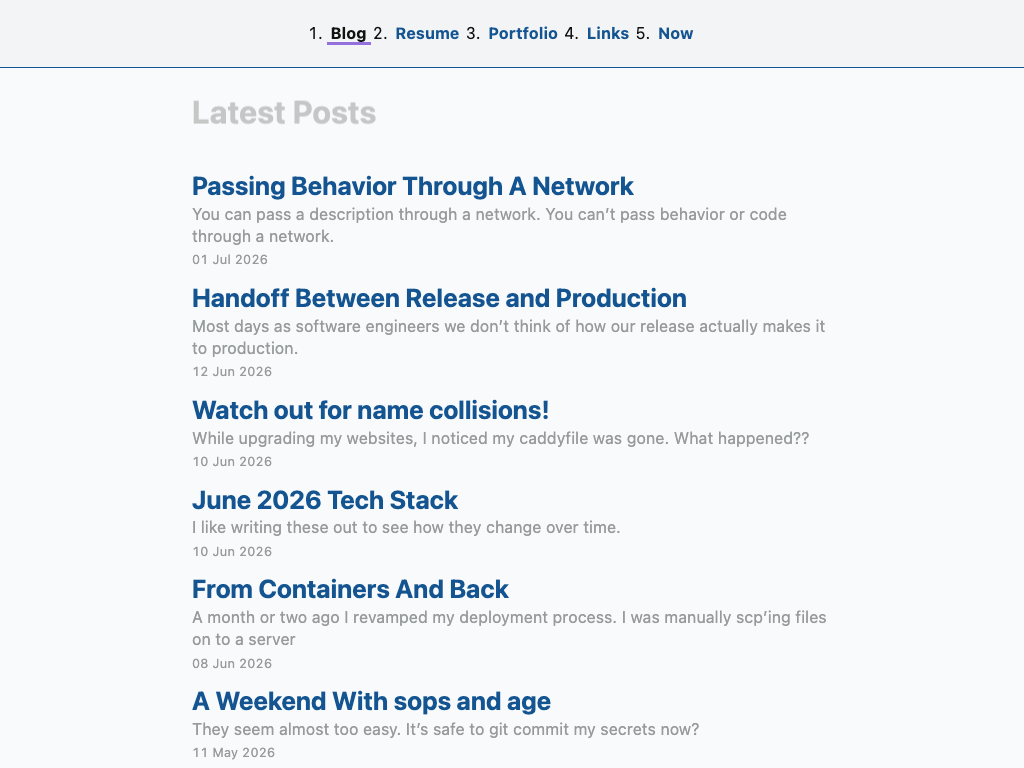
Task: Click the 12 Jun 2026 date
Action: [x=232, y=372]
